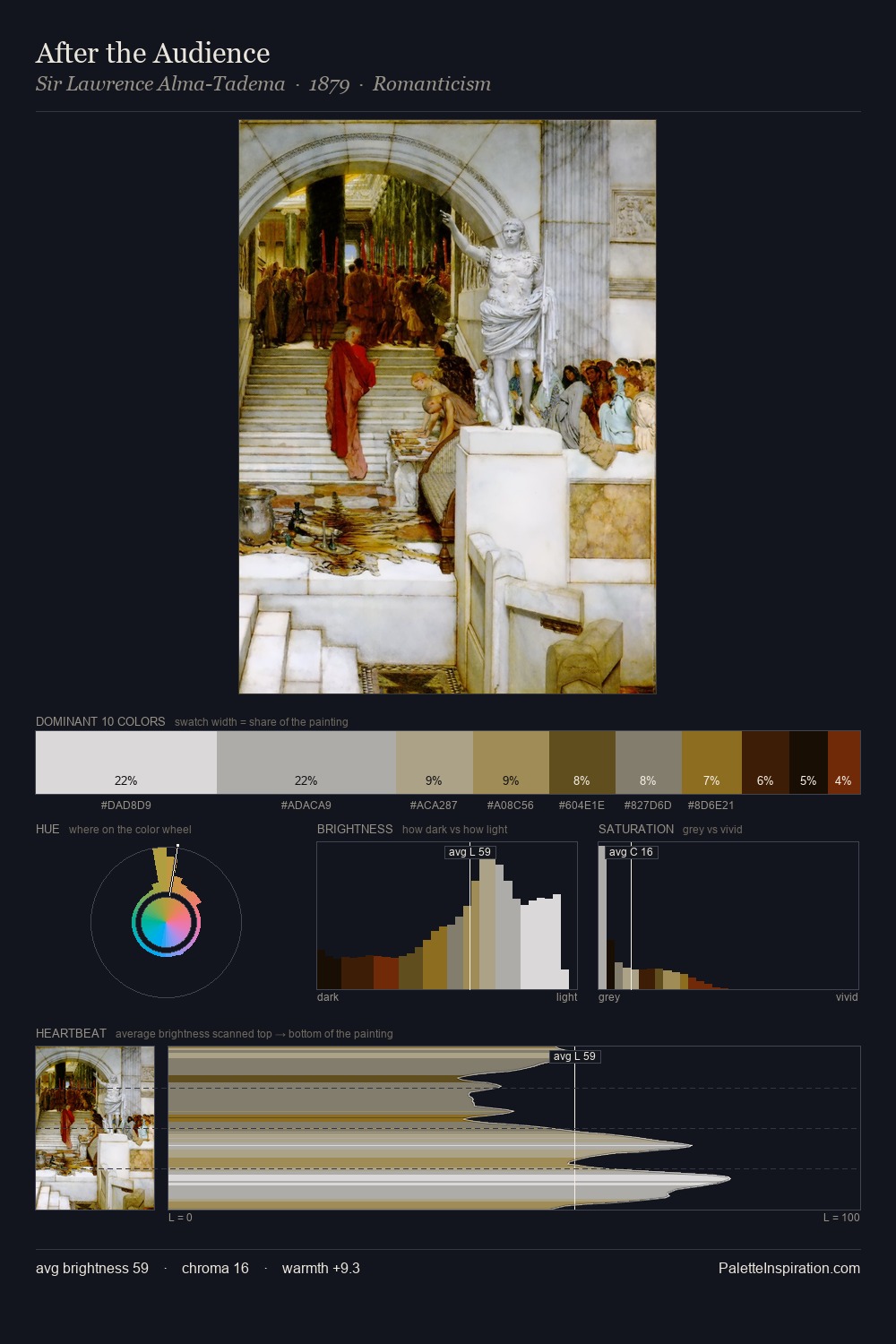The image size is (896, 1344).
Task: Click the "warmth +9.3" footer stat
Action: click(x=321, y=1269)
